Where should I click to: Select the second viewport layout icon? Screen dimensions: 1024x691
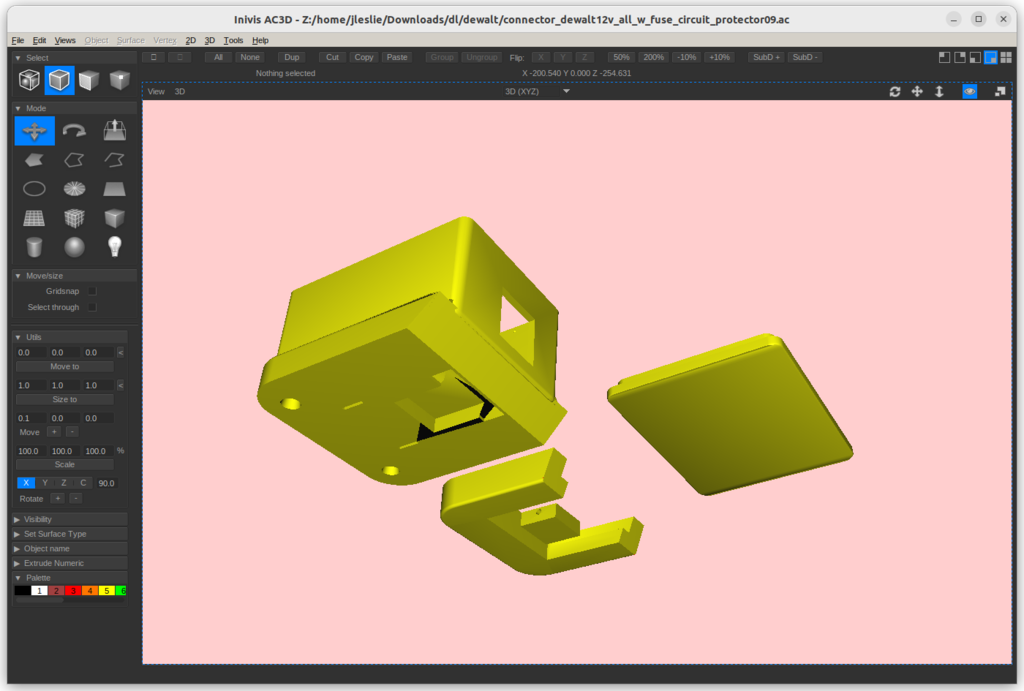pyautogui.click(x=960, y=57)
